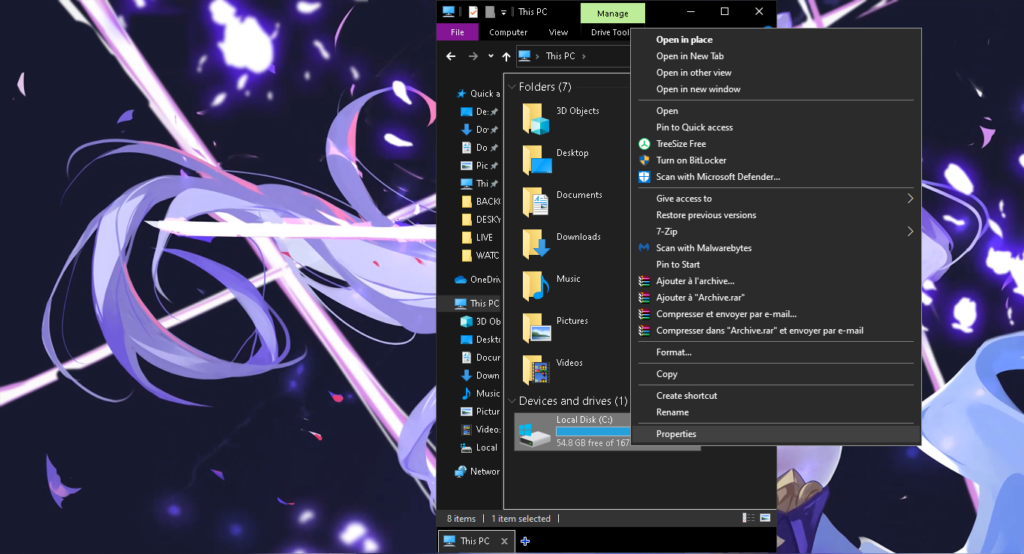The width and height of the screenshot is (1024, 554).
Task: Select the Desktop folder icon
Action: pyautogui.click(x=537, y=161)
